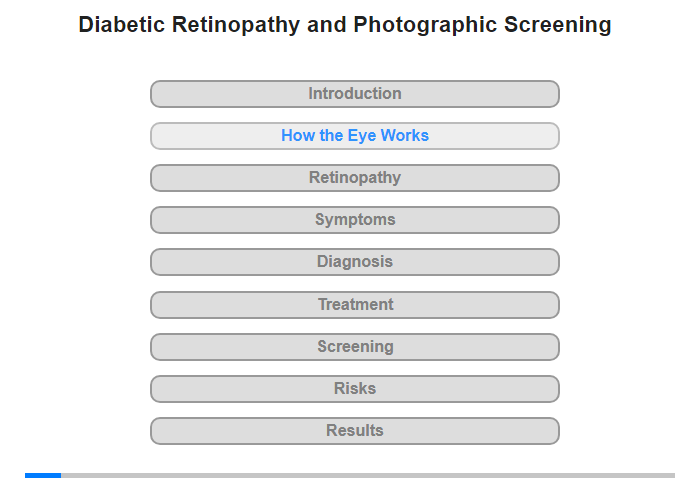Go to the Retinopathy section

click(354, 178)
